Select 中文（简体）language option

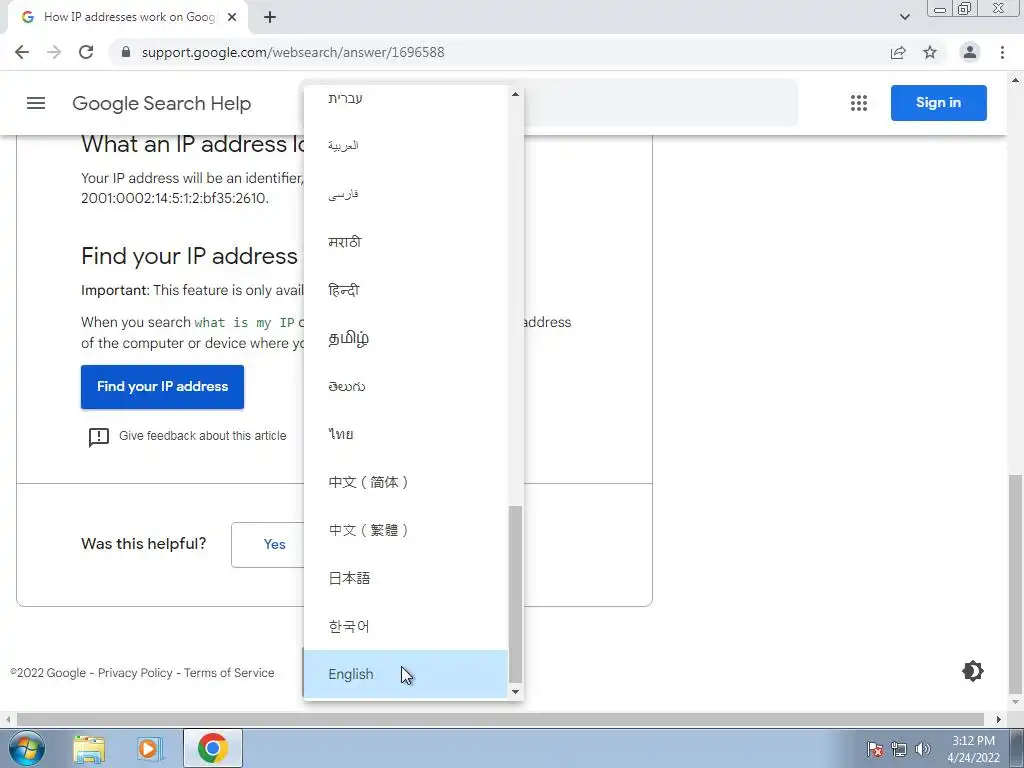click(x=406, y=482)
